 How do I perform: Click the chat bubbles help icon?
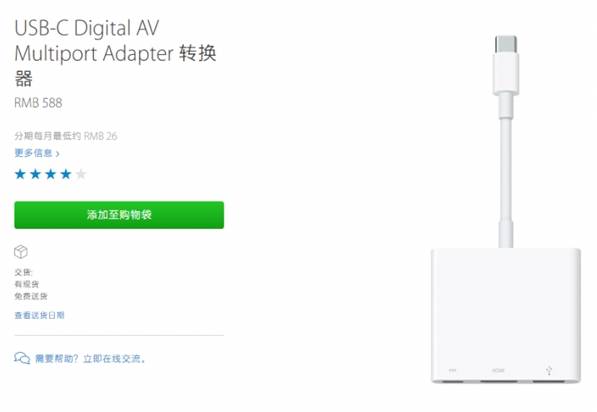(22, 358)
